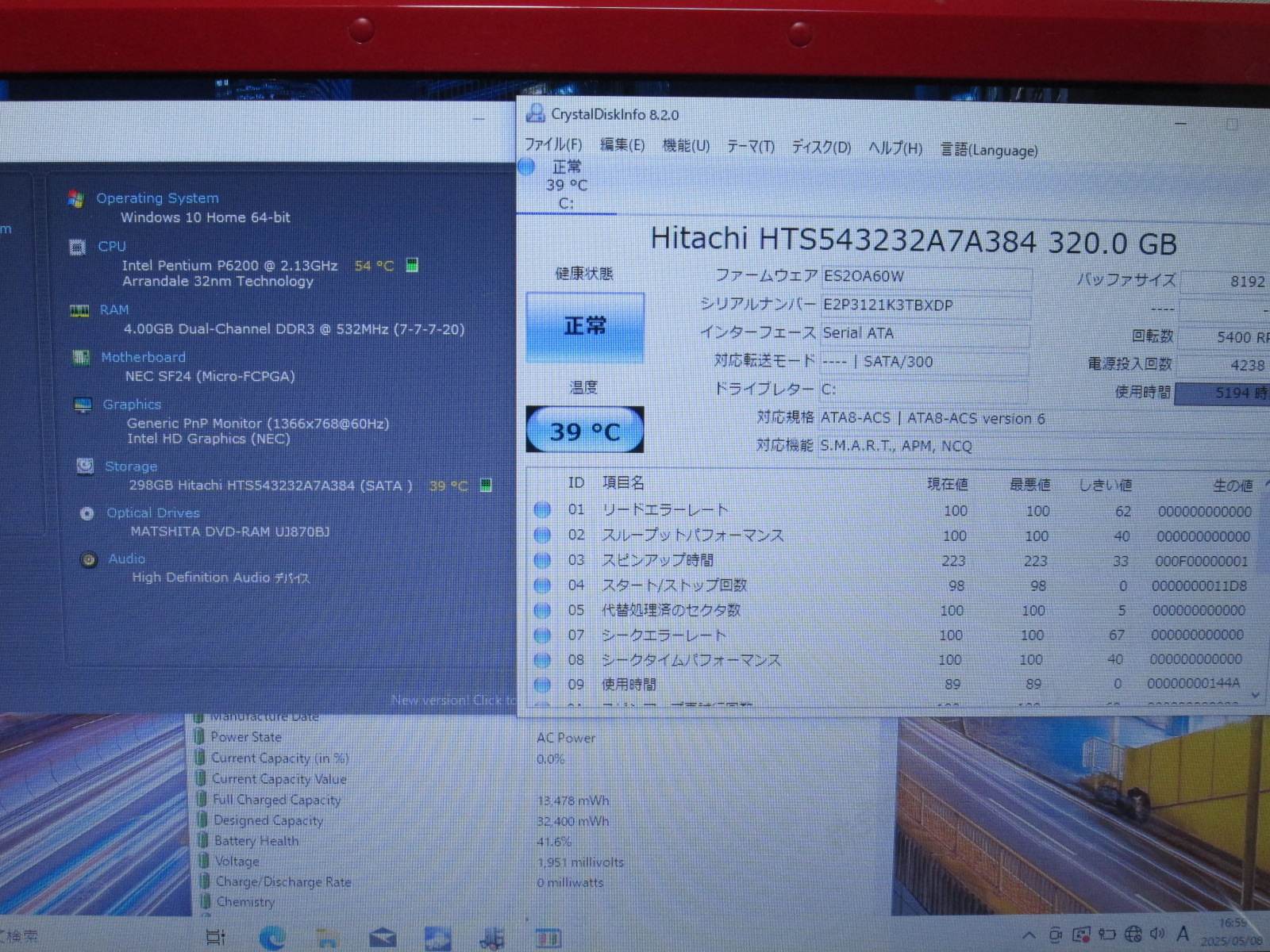Open the 編集(E) menu
Screen dimensions: 1270x952
tap(622, 145)
